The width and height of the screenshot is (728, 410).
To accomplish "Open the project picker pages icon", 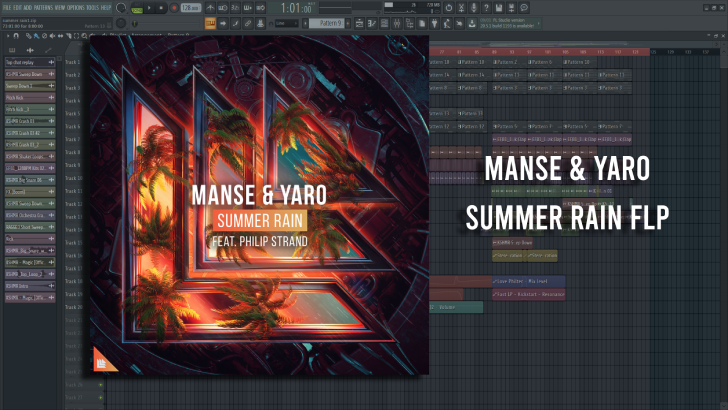I will (422, 23).
